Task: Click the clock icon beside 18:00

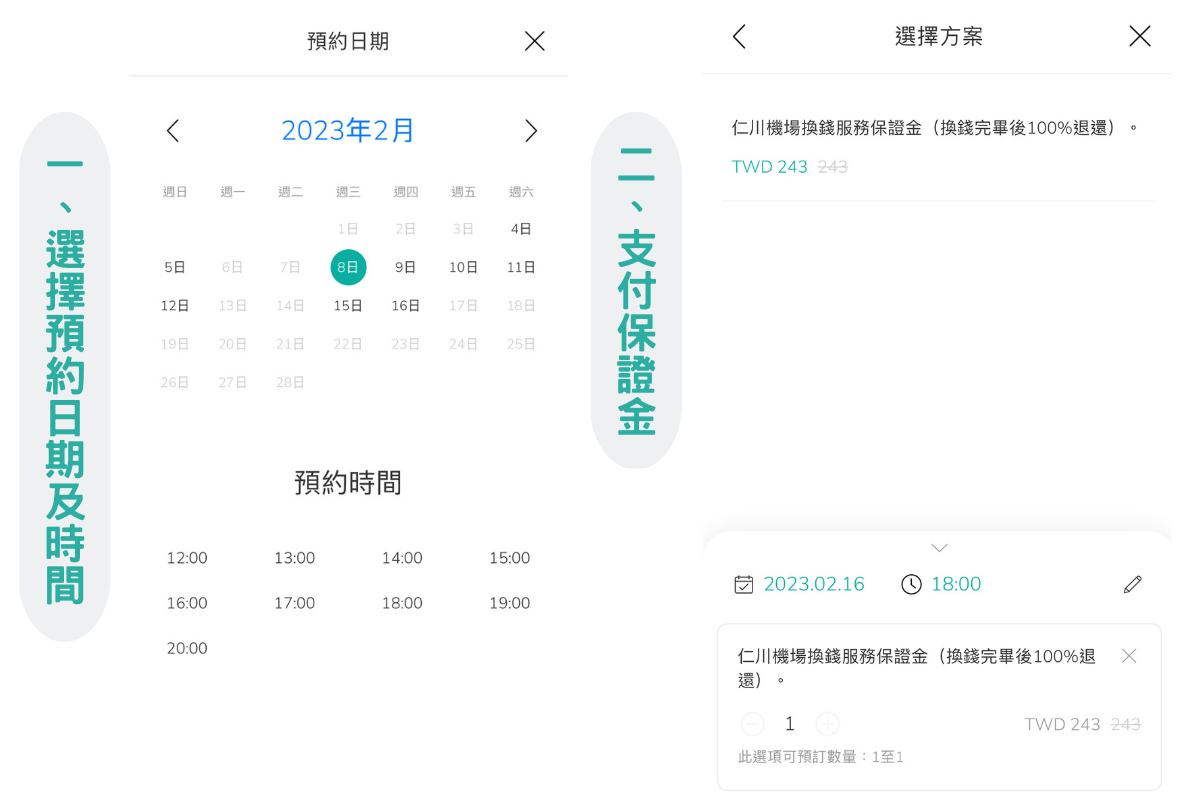Action: 911,584
